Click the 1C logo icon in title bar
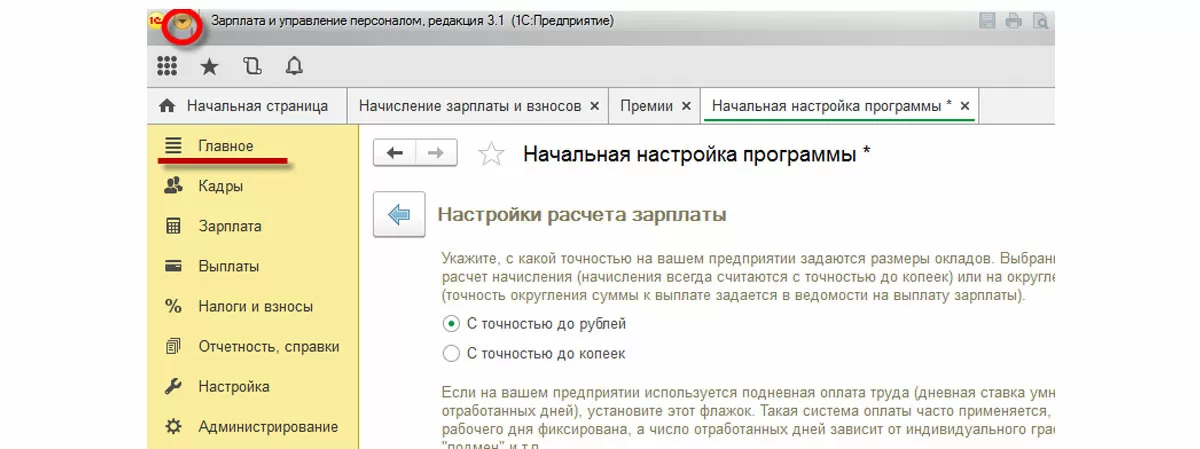Viewport: 1200px width, 449px height. (156, 21)
